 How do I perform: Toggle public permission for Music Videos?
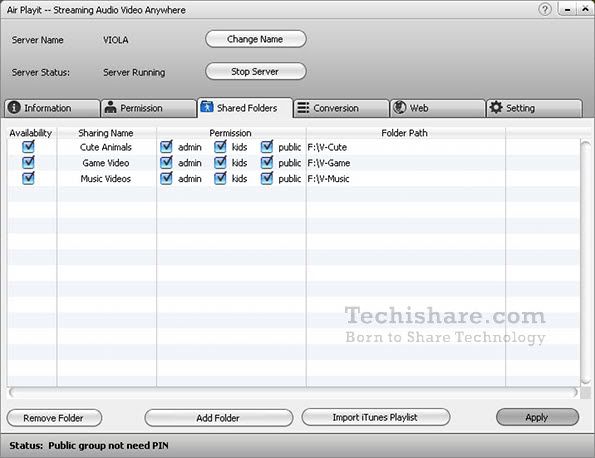click(267, 178)
